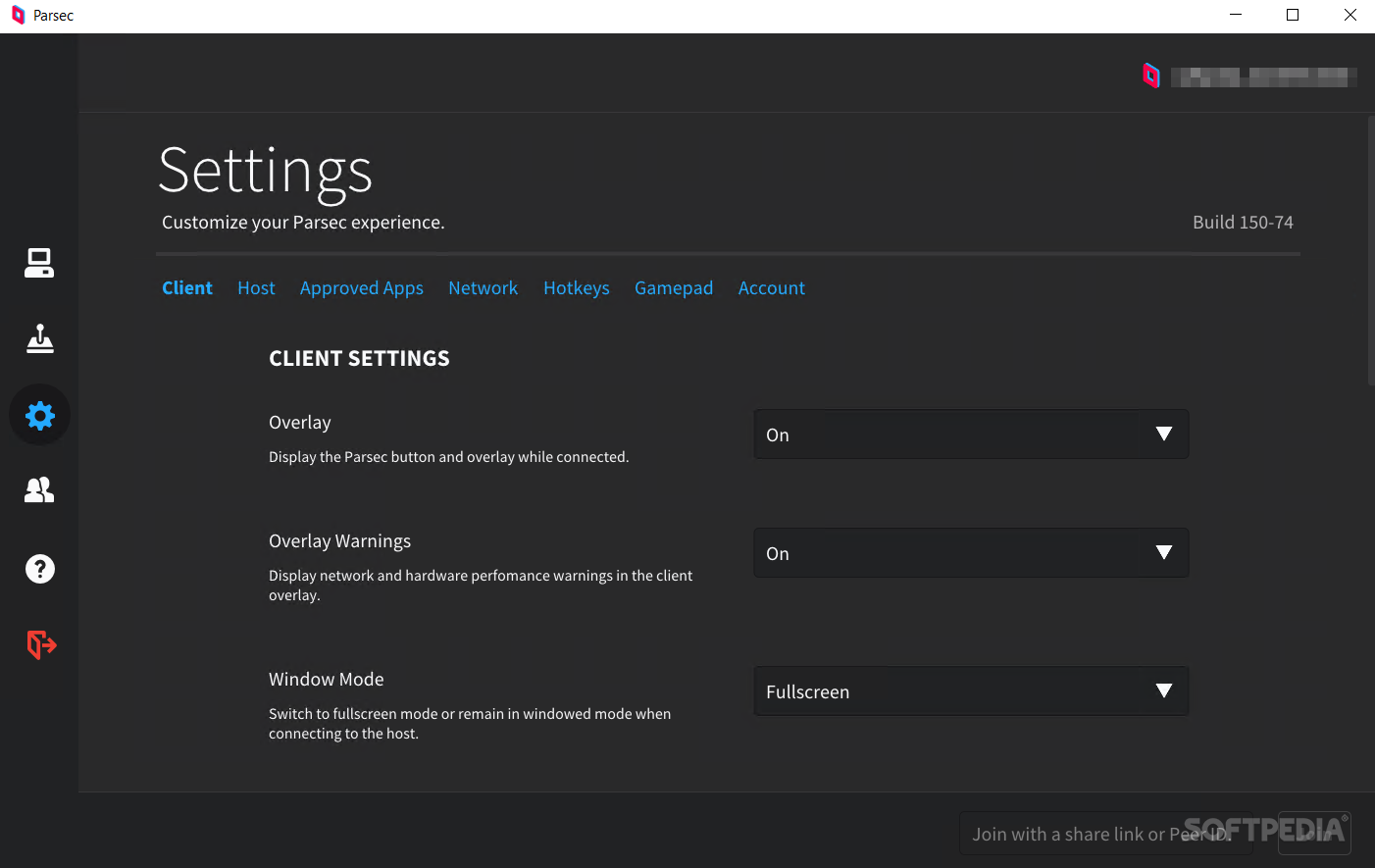Screen dimensions: 1375x868
Task: Minimize the Parsec window
Action: (1236, 15)
